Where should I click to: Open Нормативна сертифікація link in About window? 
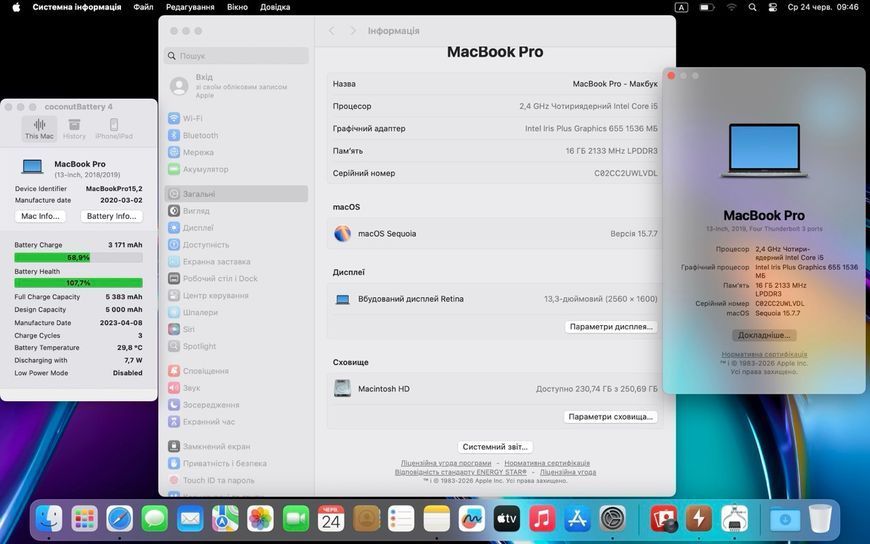764,354
